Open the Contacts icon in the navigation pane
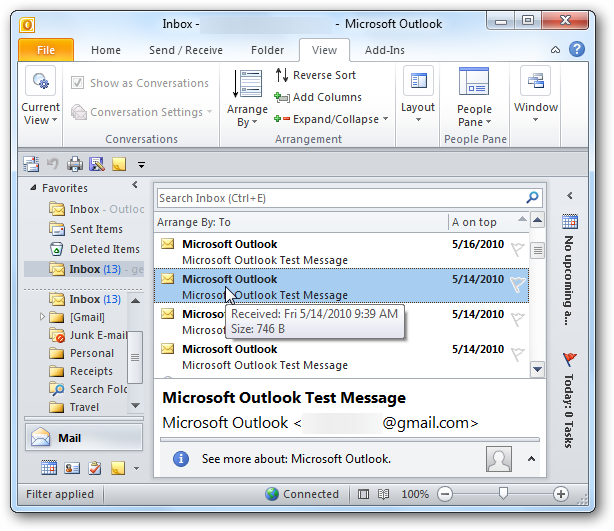Image resolution: width=614 pixels, height=531 pixels. coord(72,468)
